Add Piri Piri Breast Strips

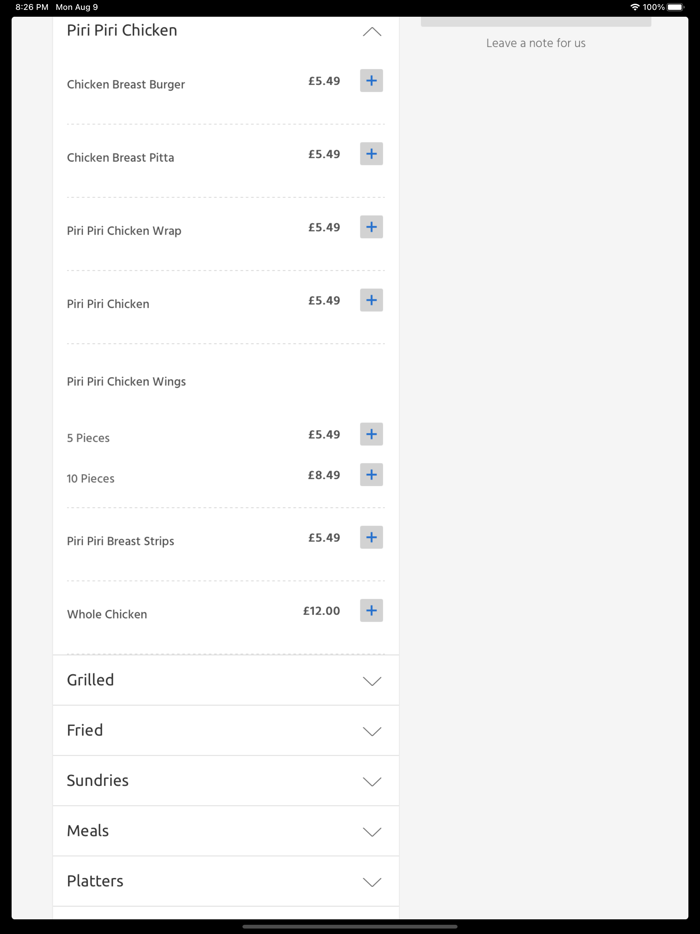(x=371, y=538)
